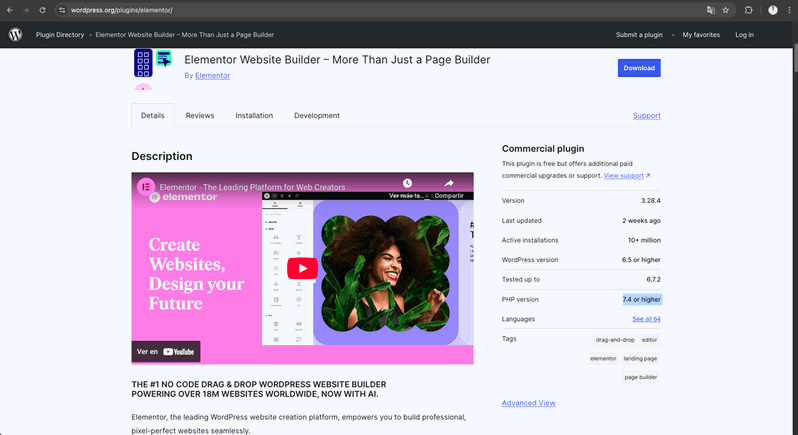Screen dimensions: 798x435
Task: Switch to the Development tab
Action: (x=317, y=115)
